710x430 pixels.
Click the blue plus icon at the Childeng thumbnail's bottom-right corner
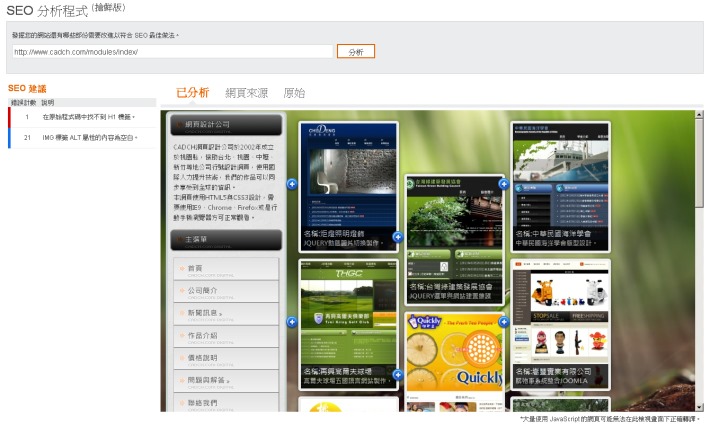(397, 237)
